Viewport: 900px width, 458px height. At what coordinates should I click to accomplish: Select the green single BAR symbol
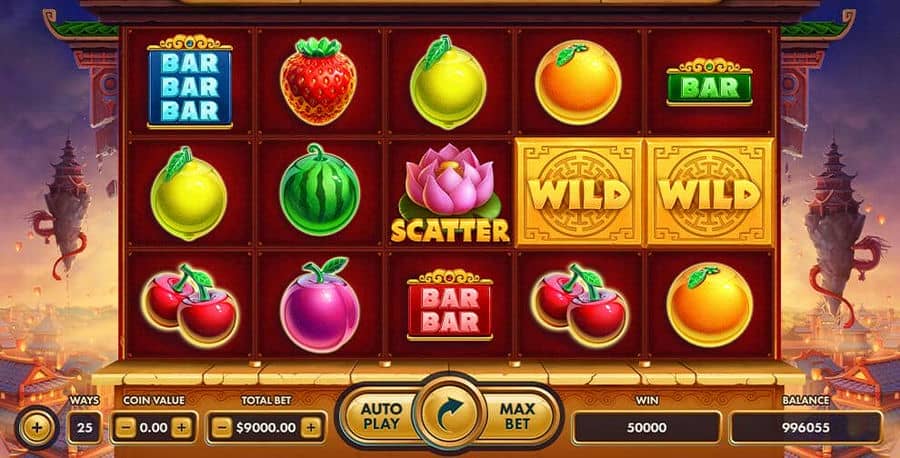click(x=709, y=82)
